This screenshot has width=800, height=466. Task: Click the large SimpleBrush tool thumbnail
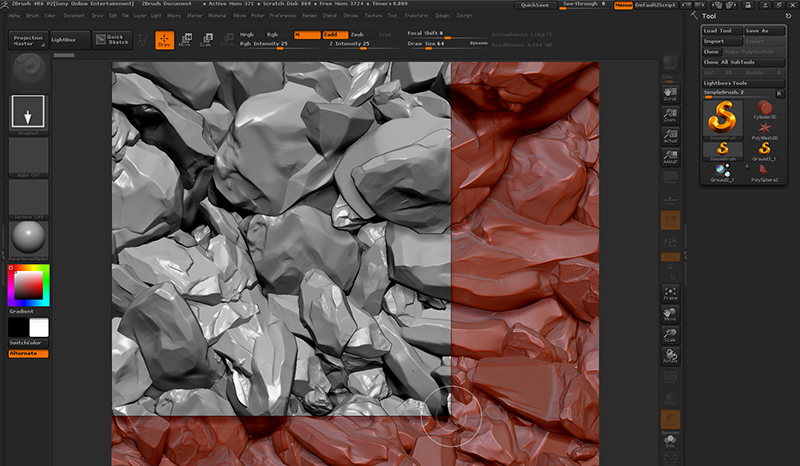722,119
